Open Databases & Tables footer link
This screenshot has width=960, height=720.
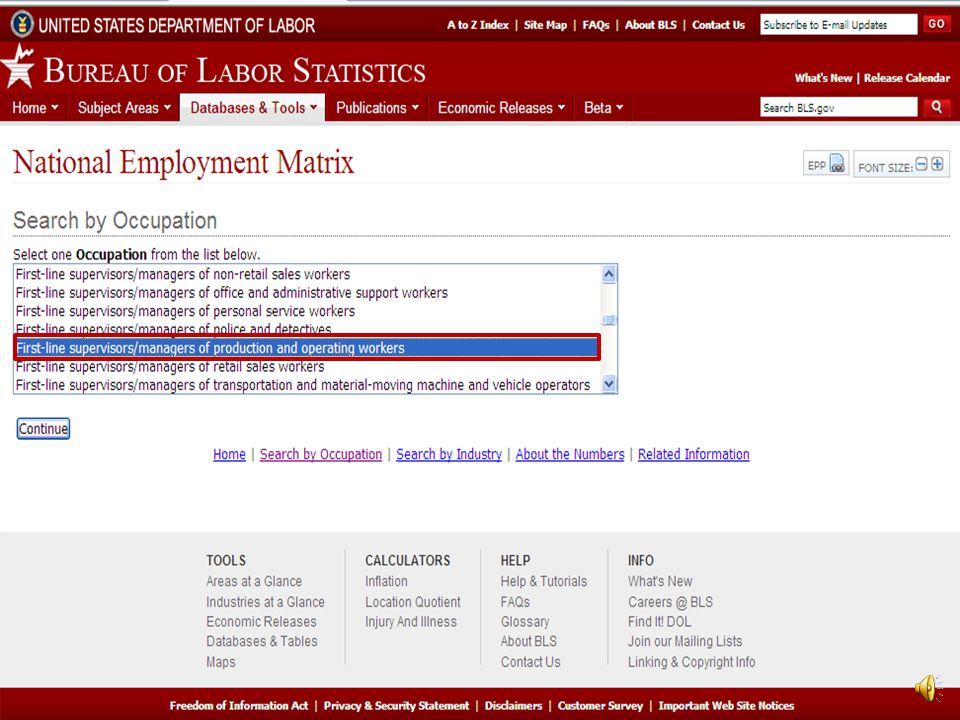262,641
